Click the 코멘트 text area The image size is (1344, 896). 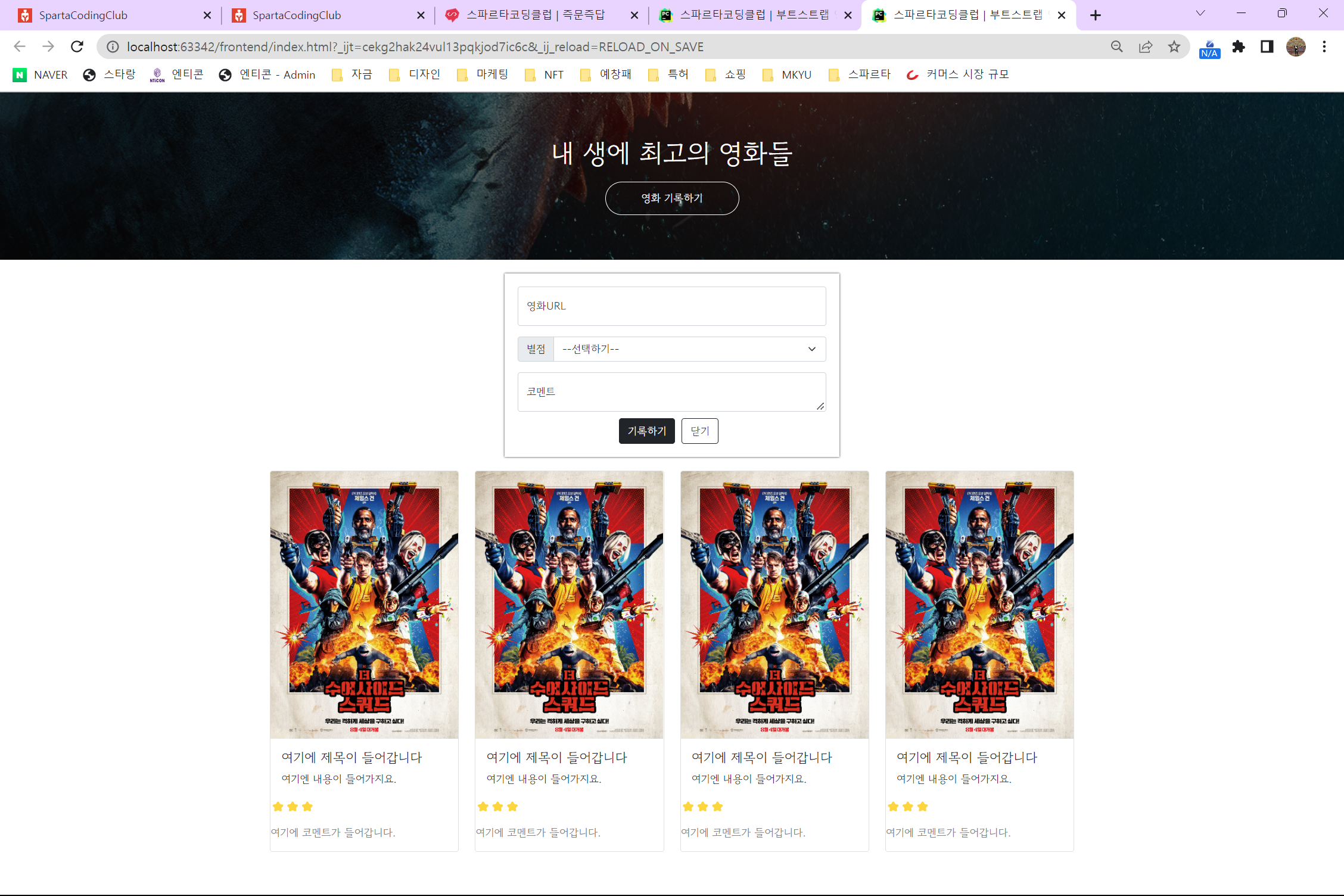(x=672, y=392)
